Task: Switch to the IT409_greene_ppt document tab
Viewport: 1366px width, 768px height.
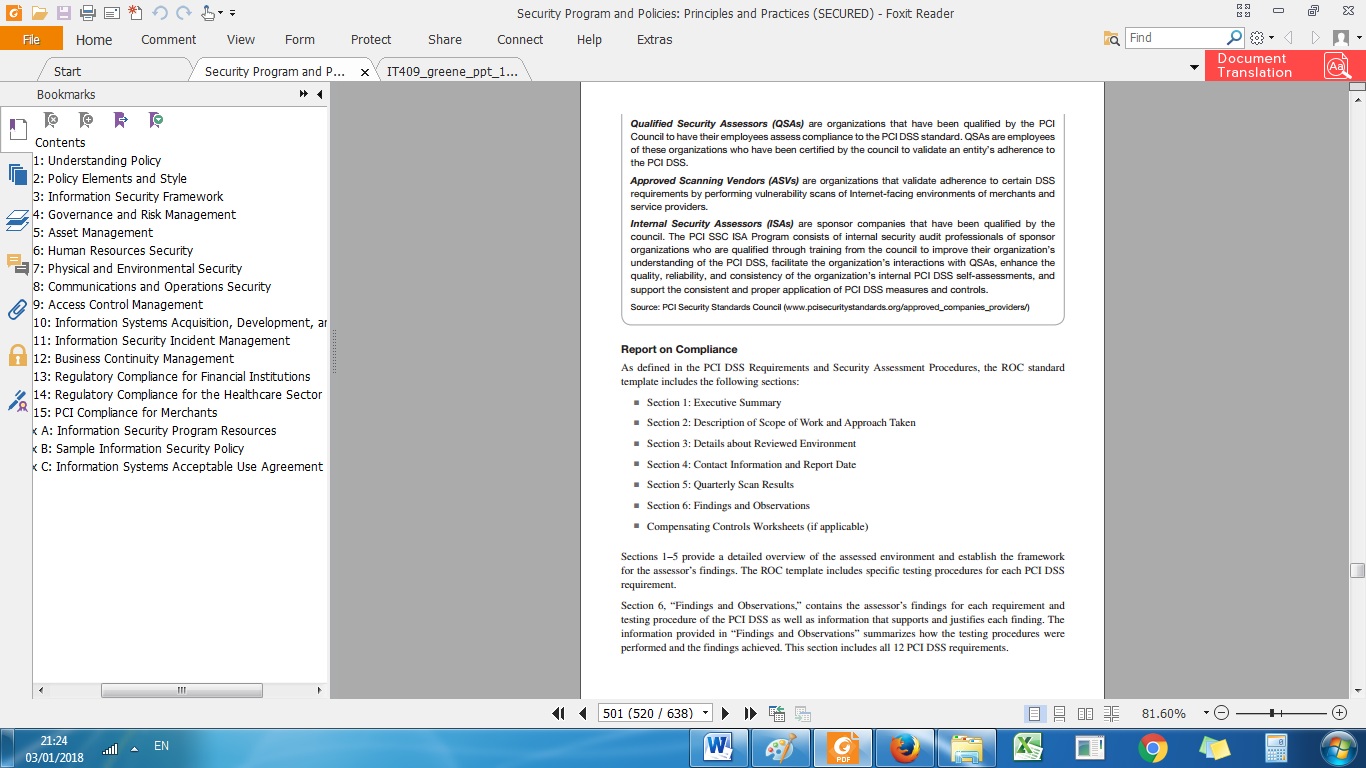Action: pyautogui.click(x=452, y=71)
